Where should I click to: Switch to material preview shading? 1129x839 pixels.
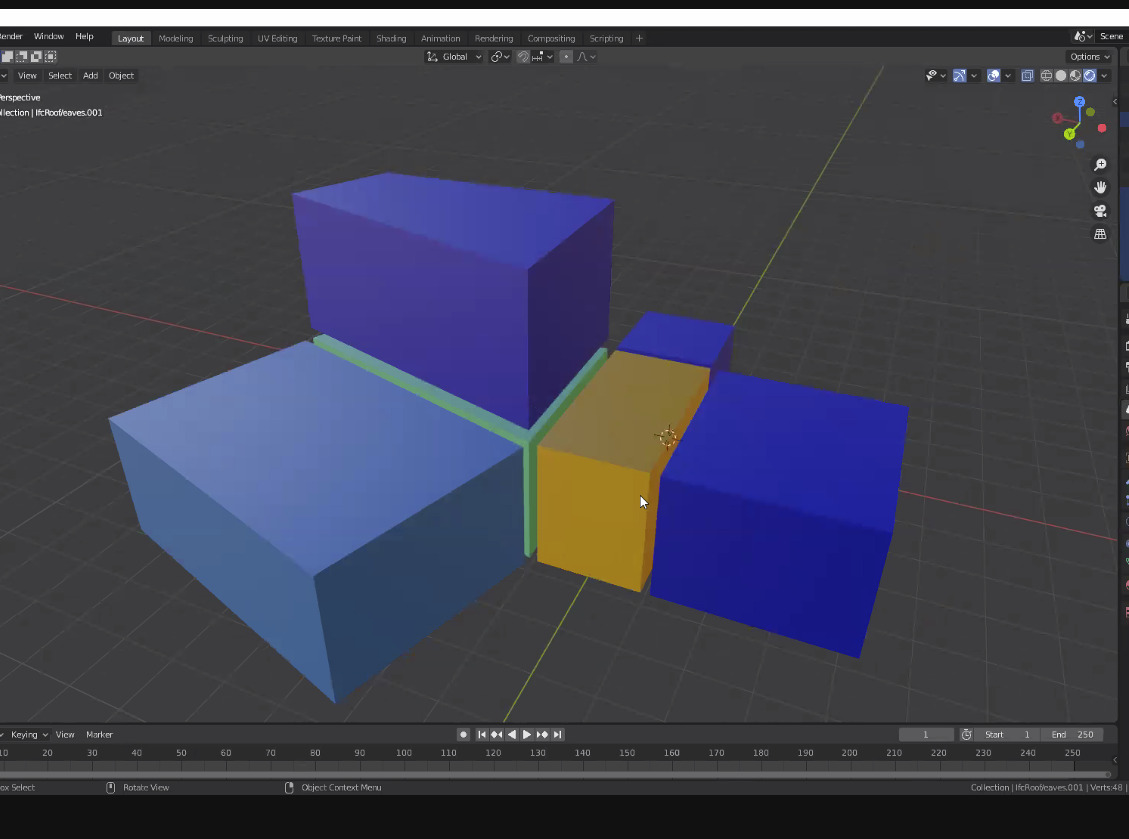point(1075,76)
